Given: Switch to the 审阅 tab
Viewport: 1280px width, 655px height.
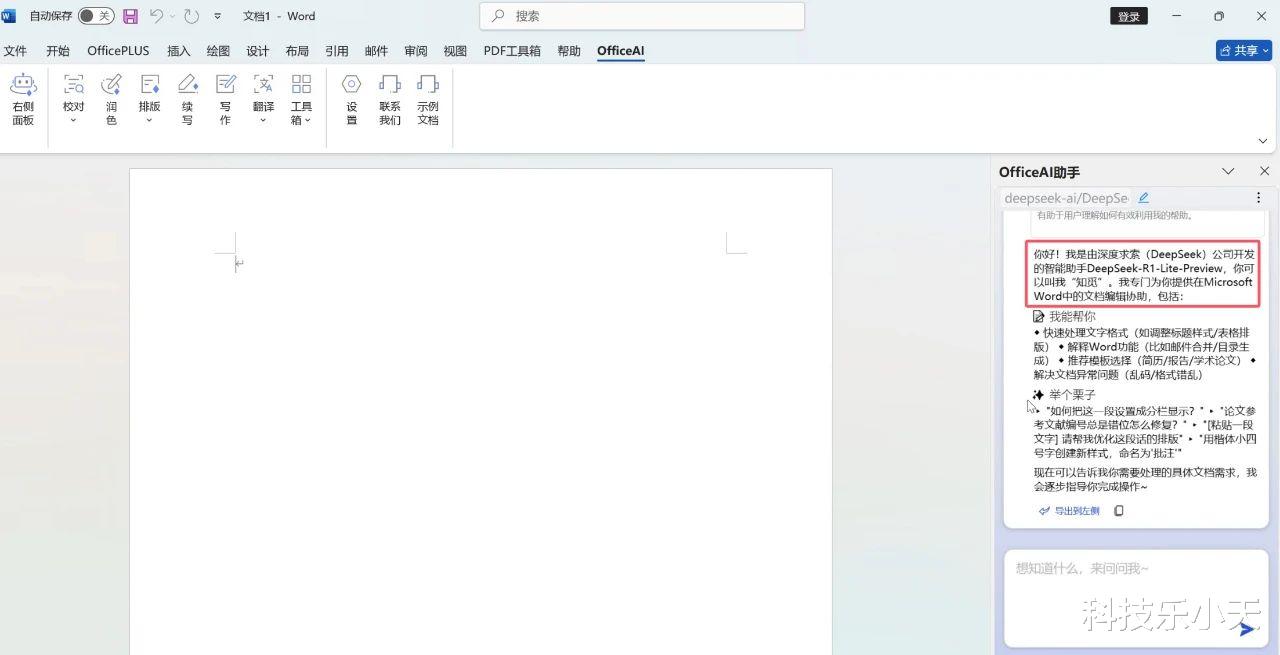Looking at the screenshot, I should (416, 51).
